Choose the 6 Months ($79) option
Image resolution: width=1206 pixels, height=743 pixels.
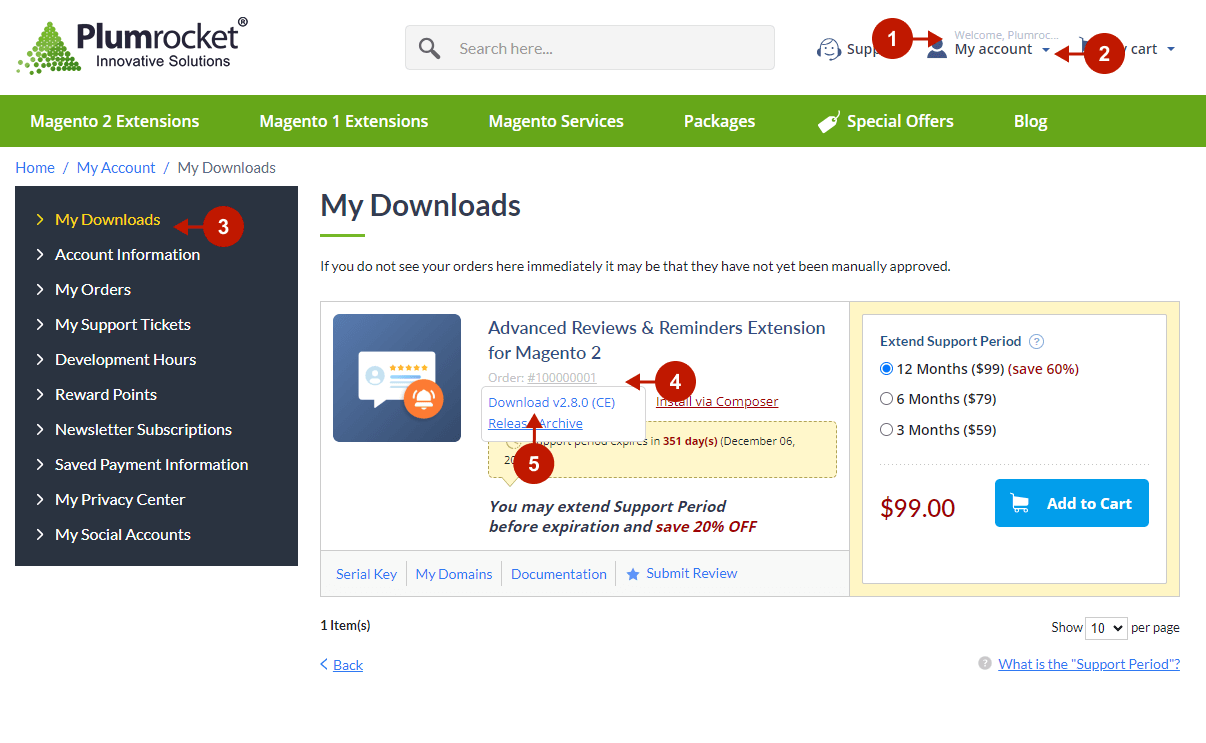pos(885,398)
